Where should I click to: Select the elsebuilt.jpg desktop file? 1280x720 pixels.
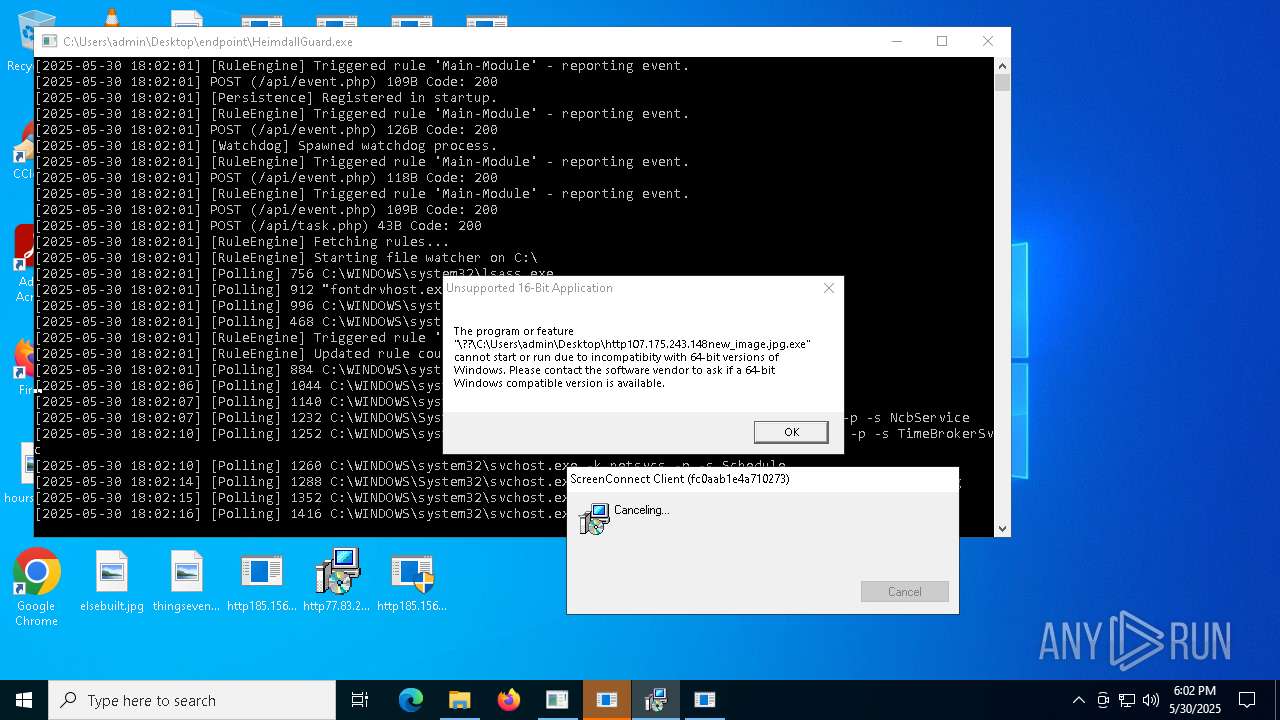coord(112,581)
